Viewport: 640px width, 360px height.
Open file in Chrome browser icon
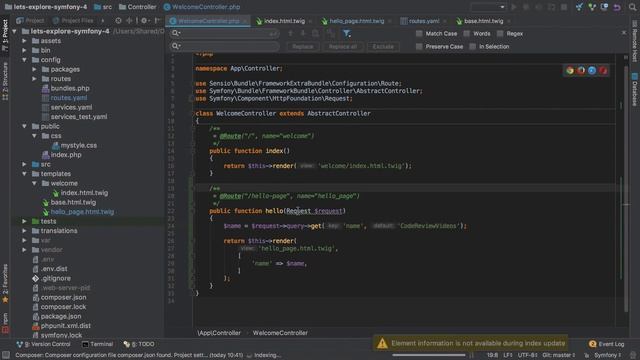(x=570, y=71)
